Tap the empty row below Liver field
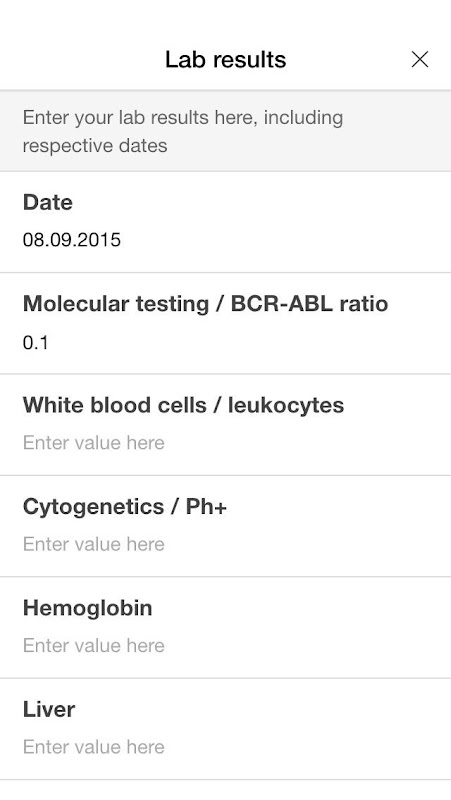The image size is (451, 800). tap(226, 790)
